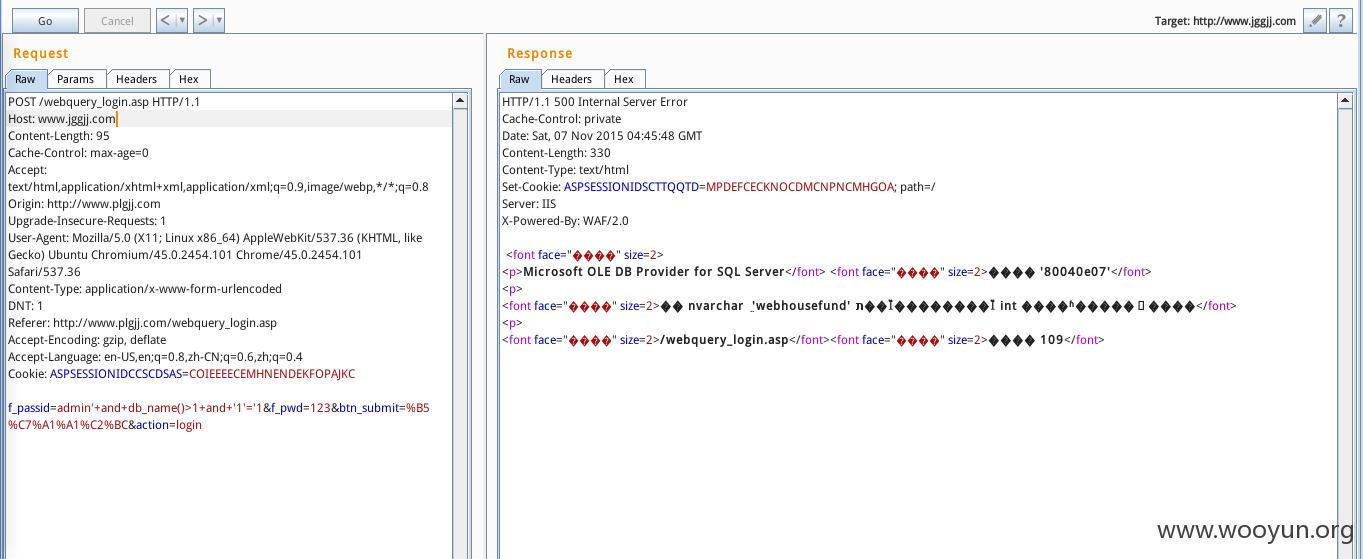The width and height of the screenshot is (1363, 559).
Task: Switch to the Response Hex tab
Action: [x=624, y=79]
